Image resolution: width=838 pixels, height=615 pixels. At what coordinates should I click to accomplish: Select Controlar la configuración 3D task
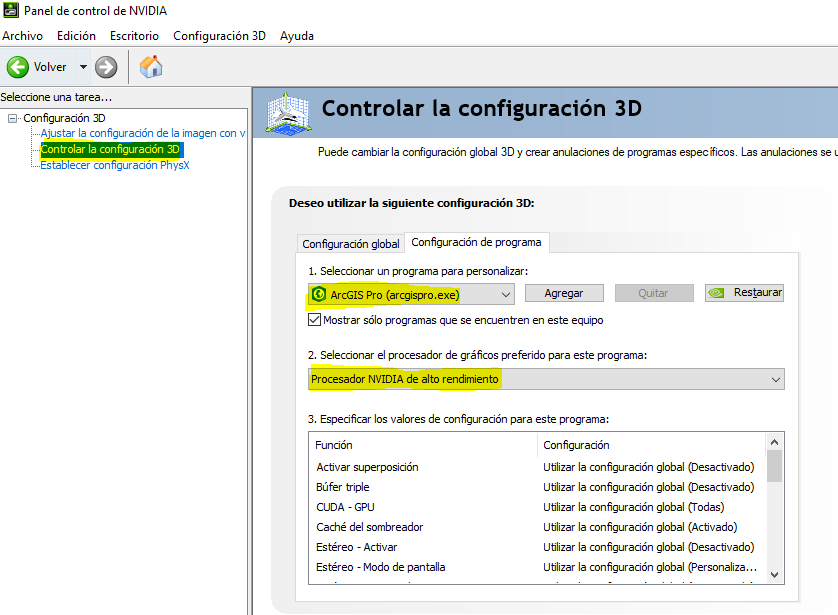pos(111,149)
